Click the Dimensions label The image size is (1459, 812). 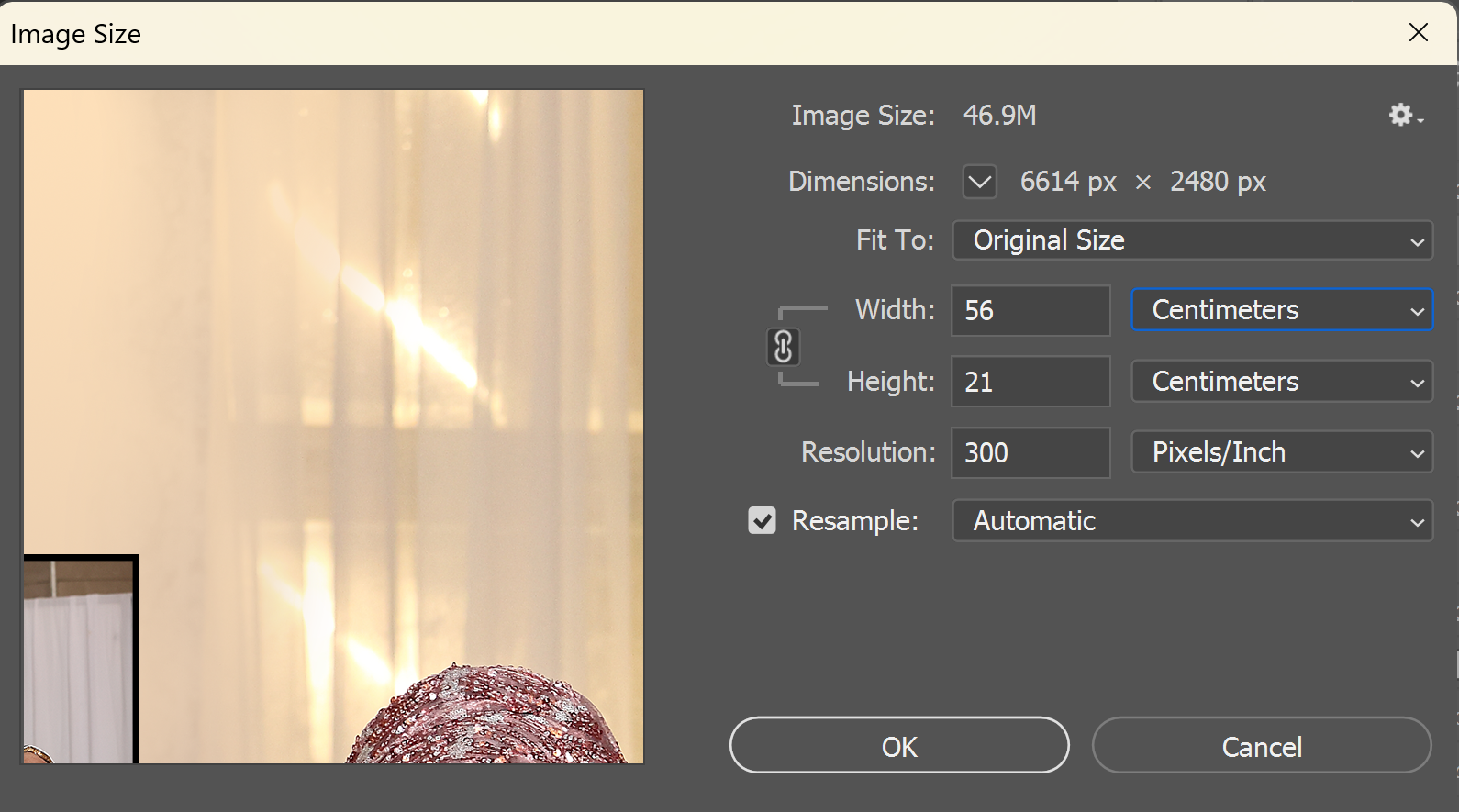(862, 182)
